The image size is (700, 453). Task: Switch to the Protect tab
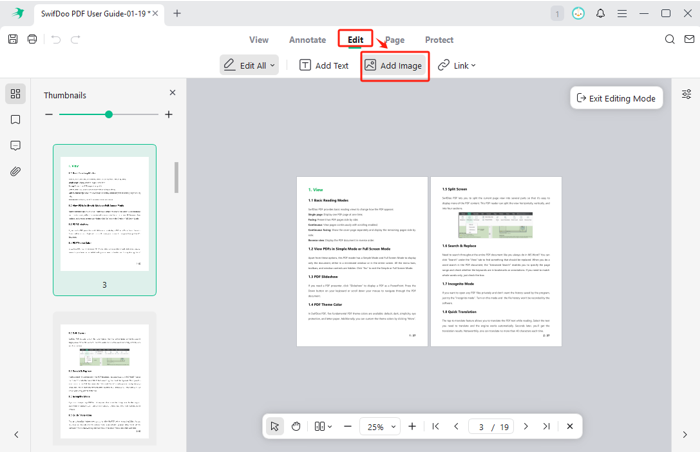click(x=439, y=40)
